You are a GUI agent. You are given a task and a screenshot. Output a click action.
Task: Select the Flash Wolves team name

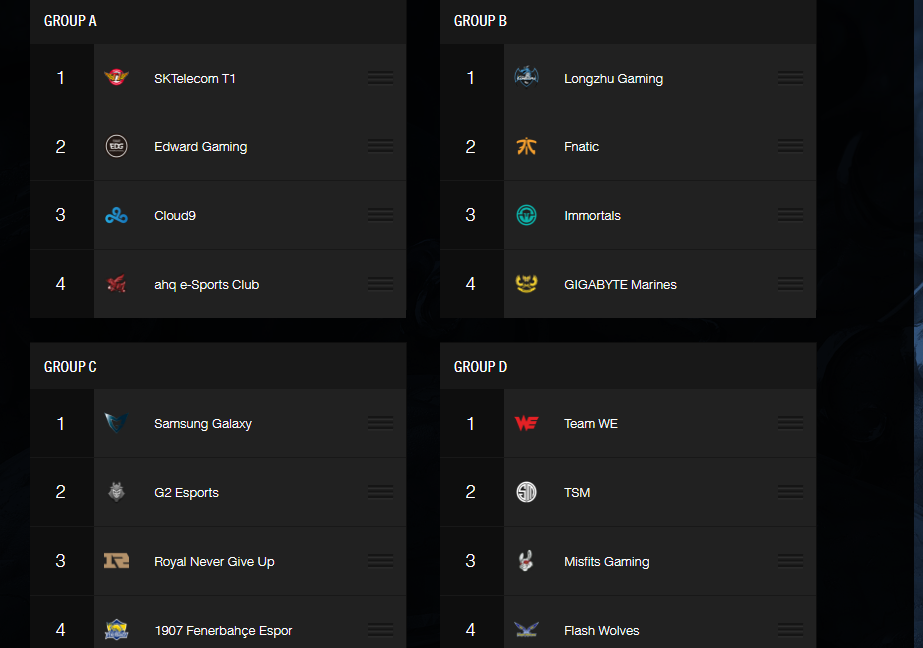[x=601, y=631]
